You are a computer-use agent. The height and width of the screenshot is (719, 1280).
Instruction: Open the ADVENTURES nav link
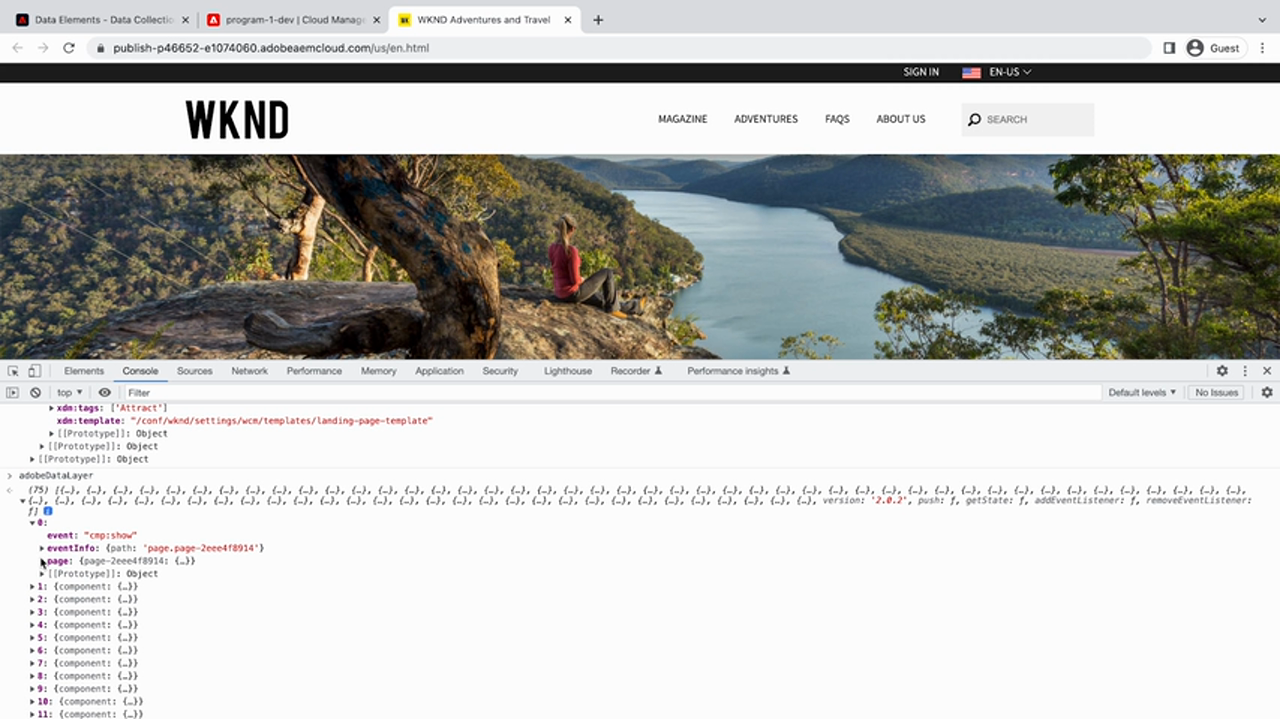coord(766,119)
